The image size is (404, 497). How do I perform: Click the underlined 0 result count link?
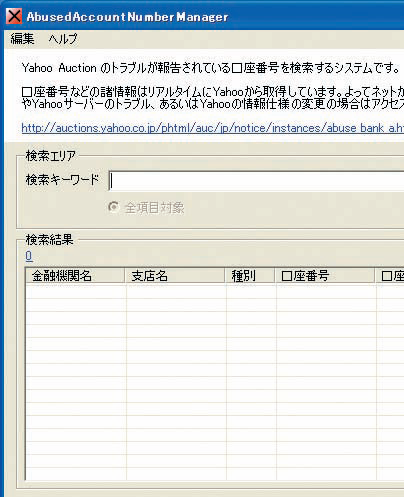(x=29, y=256)
